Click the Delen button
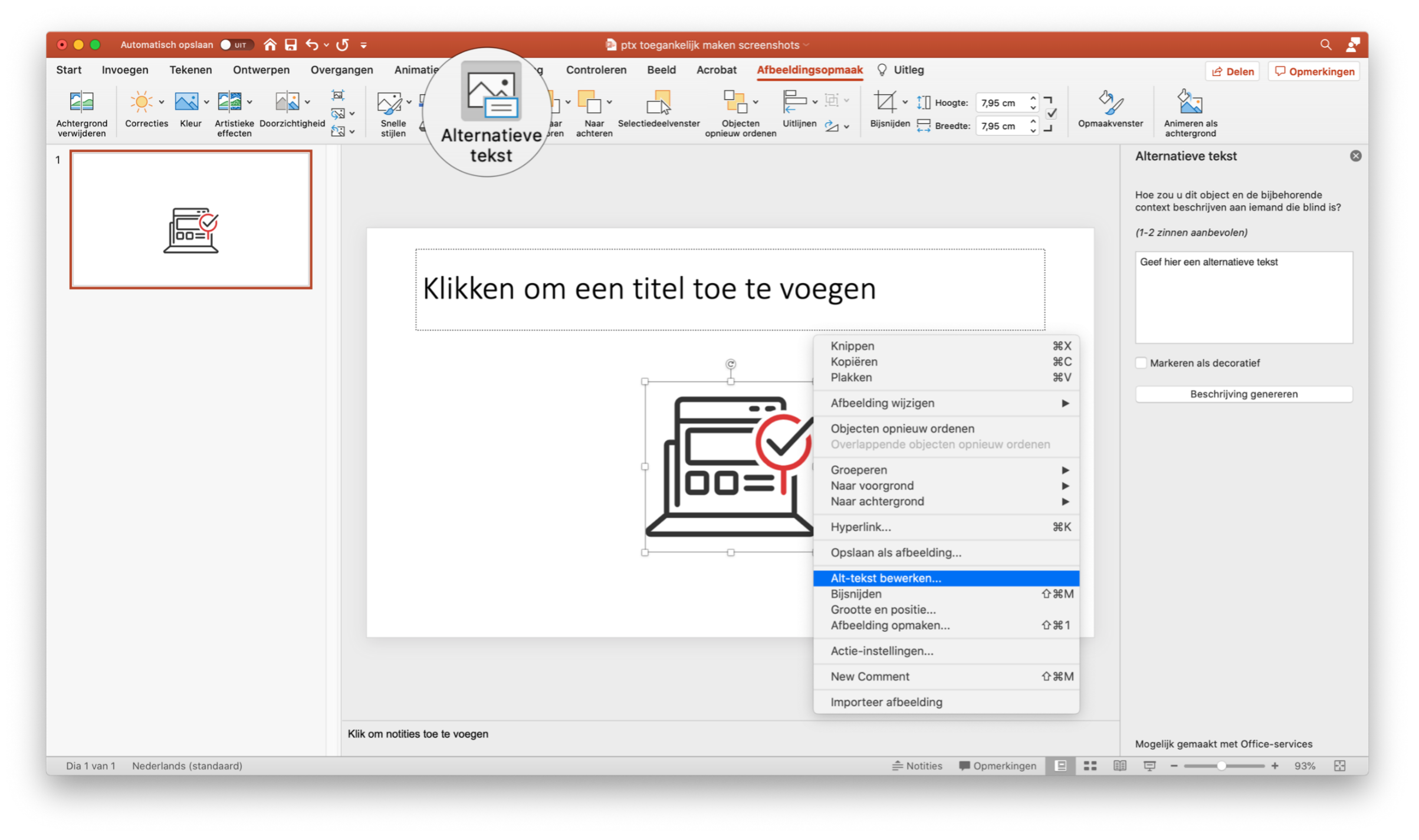The image size is (1419, 840). (x=1232, y=71)
